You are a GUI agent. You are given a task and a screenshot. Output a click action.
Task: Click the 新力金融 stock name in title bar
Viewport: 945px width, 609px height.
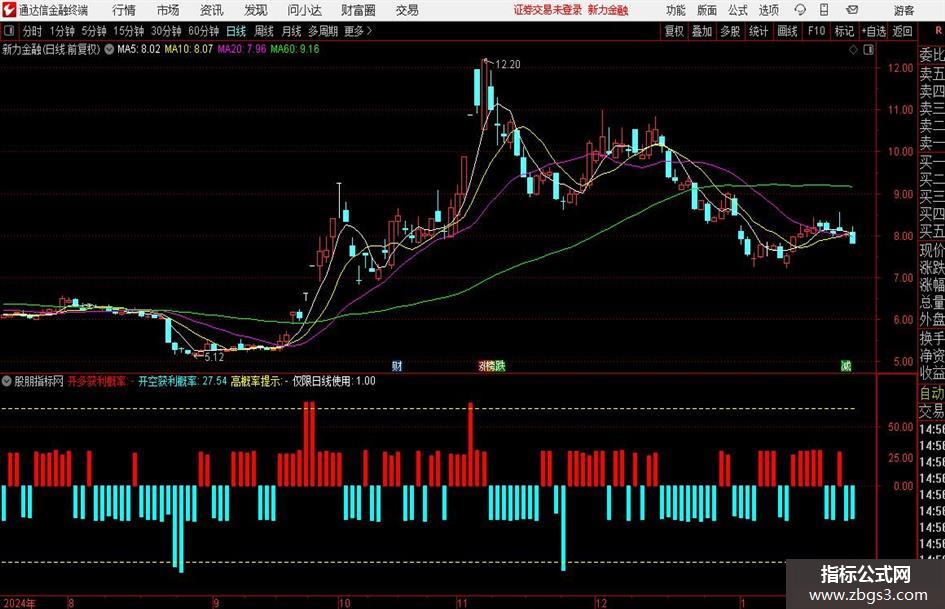click(x=608, y=10)
